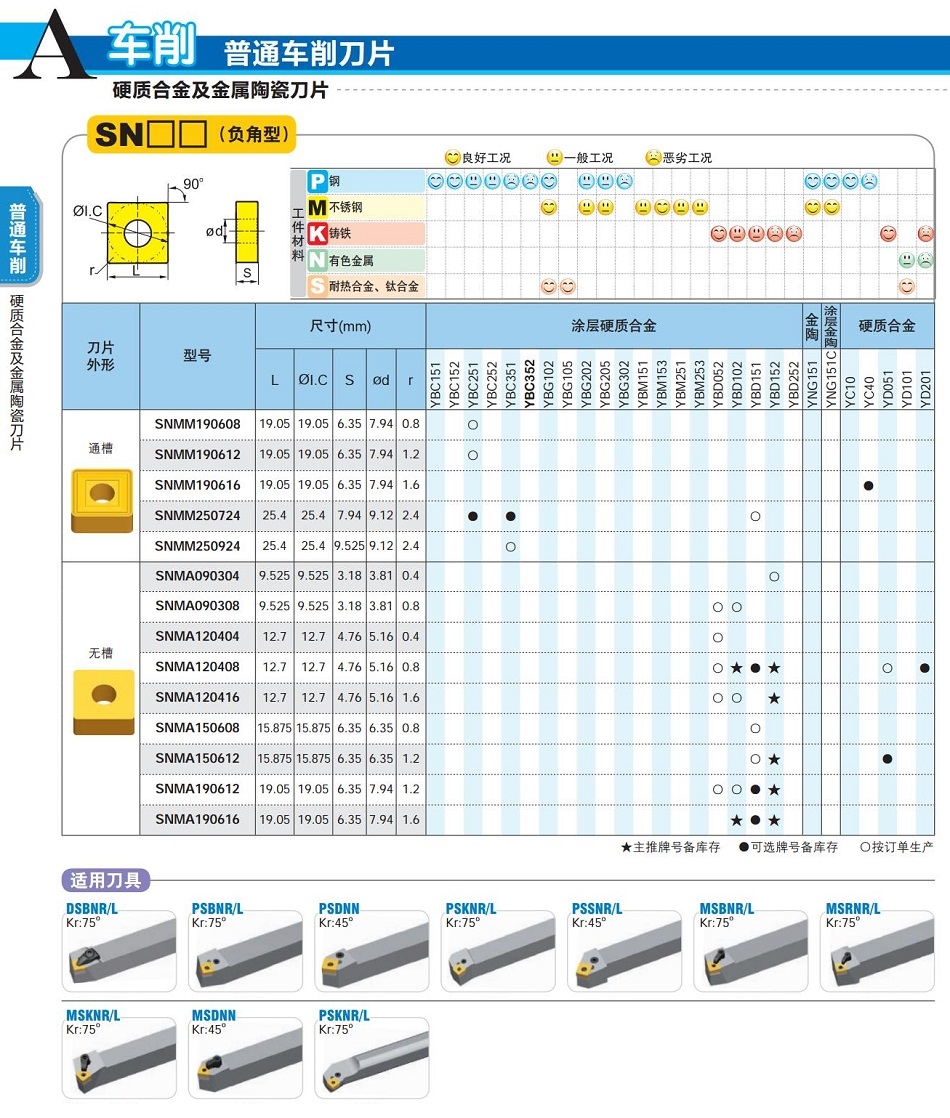Select model SNMA090308
950x1118 pixels.
point(198,606)
